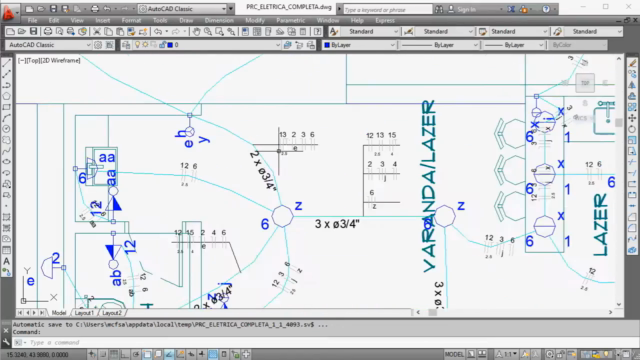The width and height of the screenshot is (640, 360).
Task: Click the binoculars search icon
Action: tap(439, 9)
